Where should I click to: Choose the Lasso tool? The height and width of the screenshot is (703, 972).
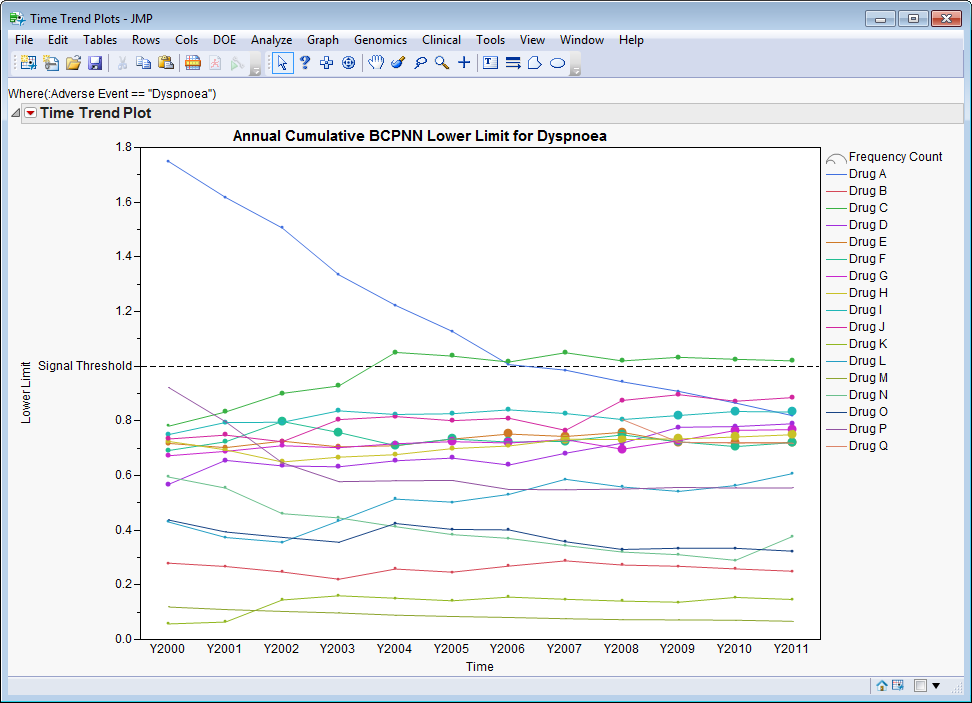419,63
